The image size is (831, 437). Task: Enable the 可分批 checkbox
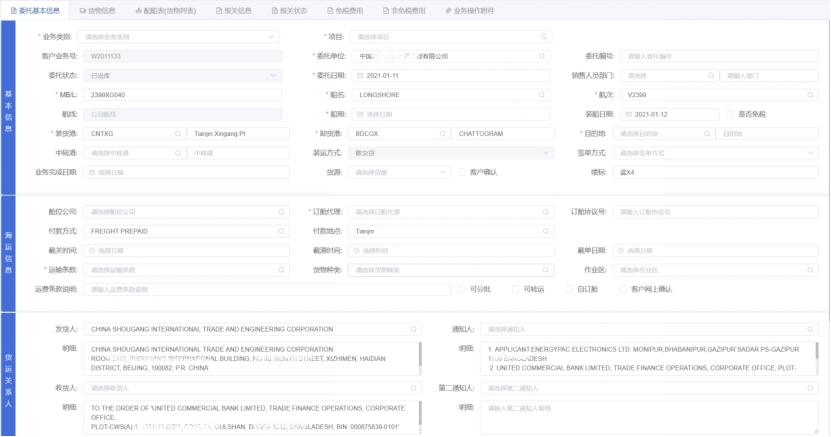461,289
